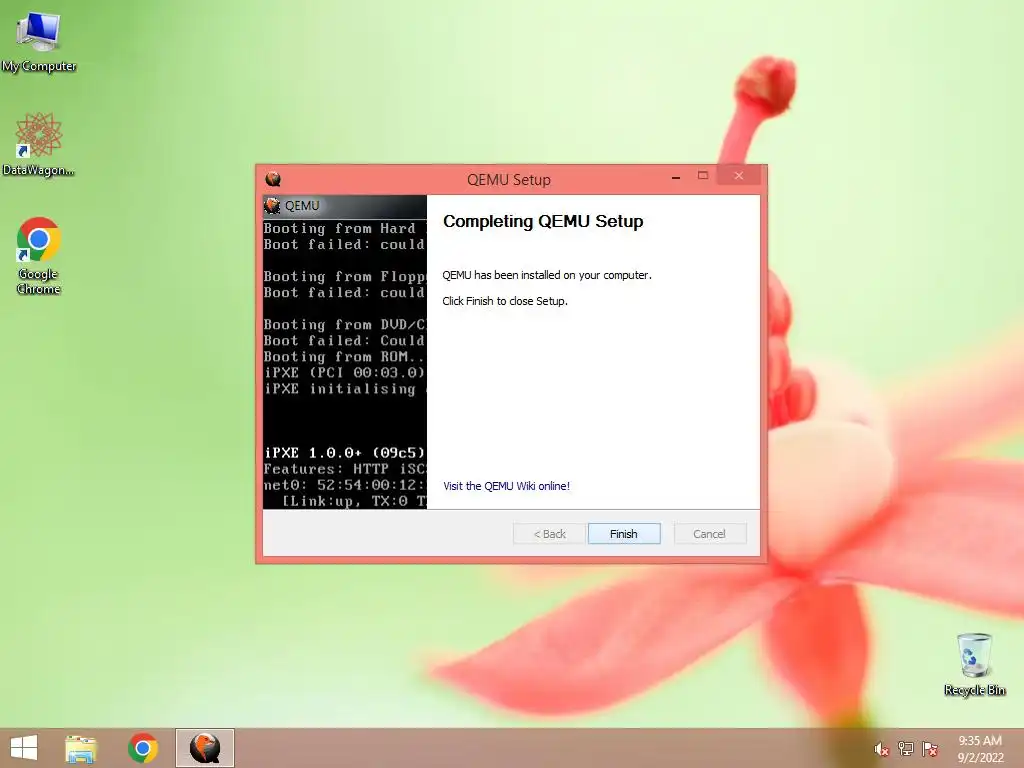The image size is (1024, 768).
Task: Click the network tray icon
Action: click(906, 749)
